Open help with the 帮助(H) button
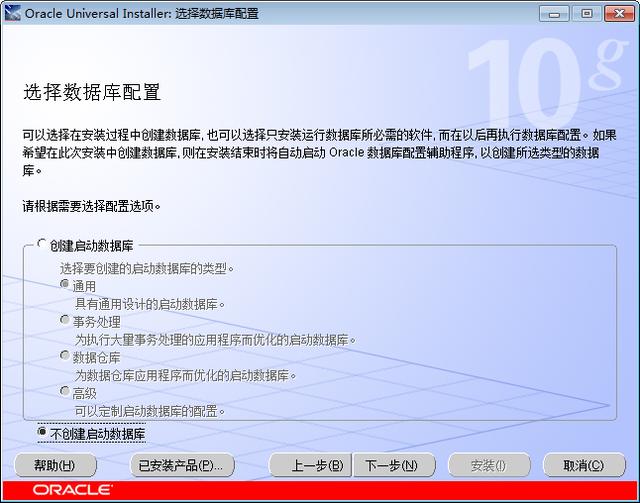This screenshot has height=503, width=640. pos(54,465)
